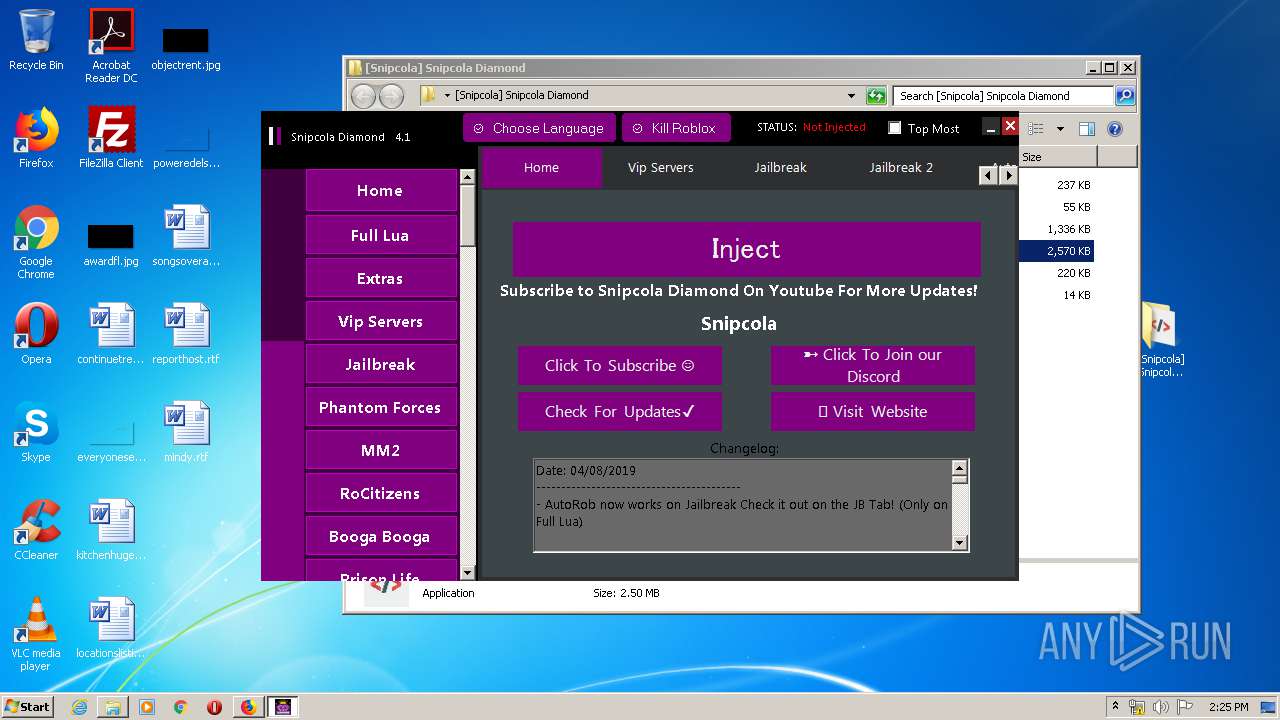
Task: Launch Acrobat Reader DC from desktop
Action: [x=111, y=46]
